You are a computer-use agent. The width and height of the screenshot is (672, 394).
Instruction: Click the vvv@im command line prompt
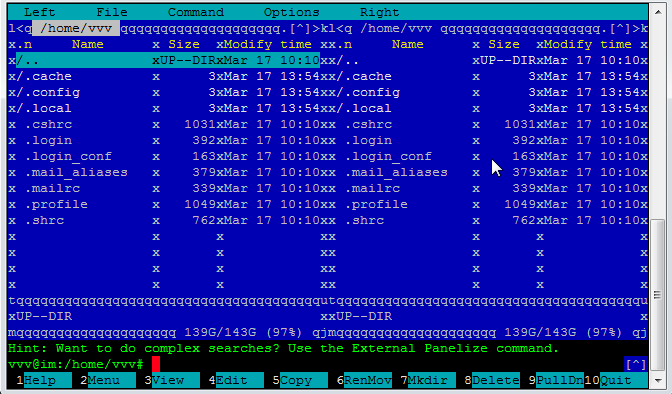coord(75,364)
